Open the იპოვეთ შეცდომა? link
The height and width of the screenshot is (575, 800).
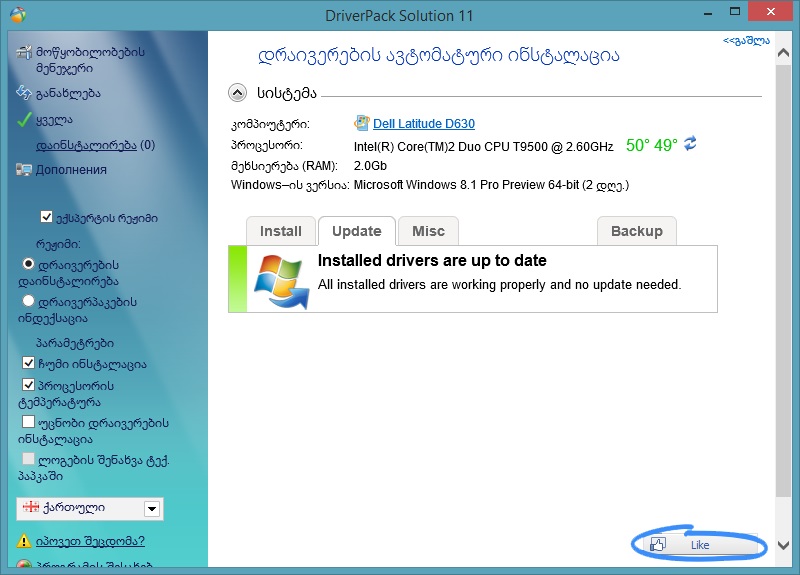[x=90, y=541]
